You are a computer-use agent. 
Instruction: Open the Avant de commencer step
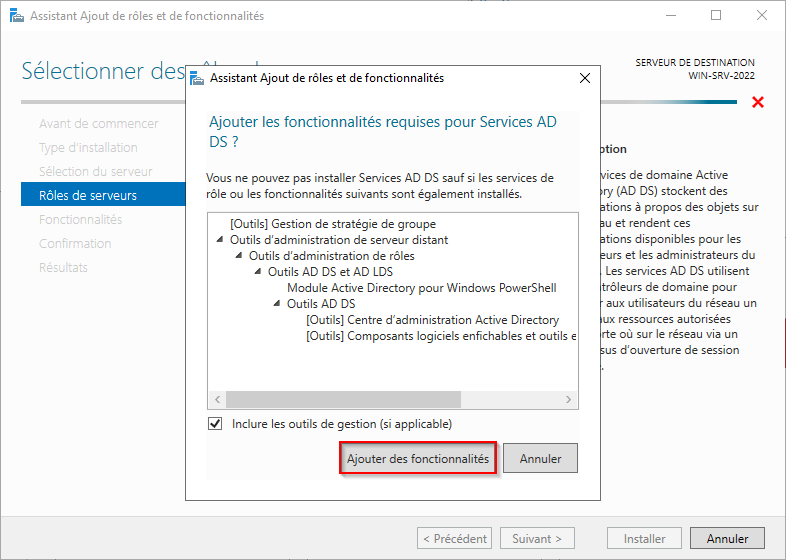tap(99, 123)
